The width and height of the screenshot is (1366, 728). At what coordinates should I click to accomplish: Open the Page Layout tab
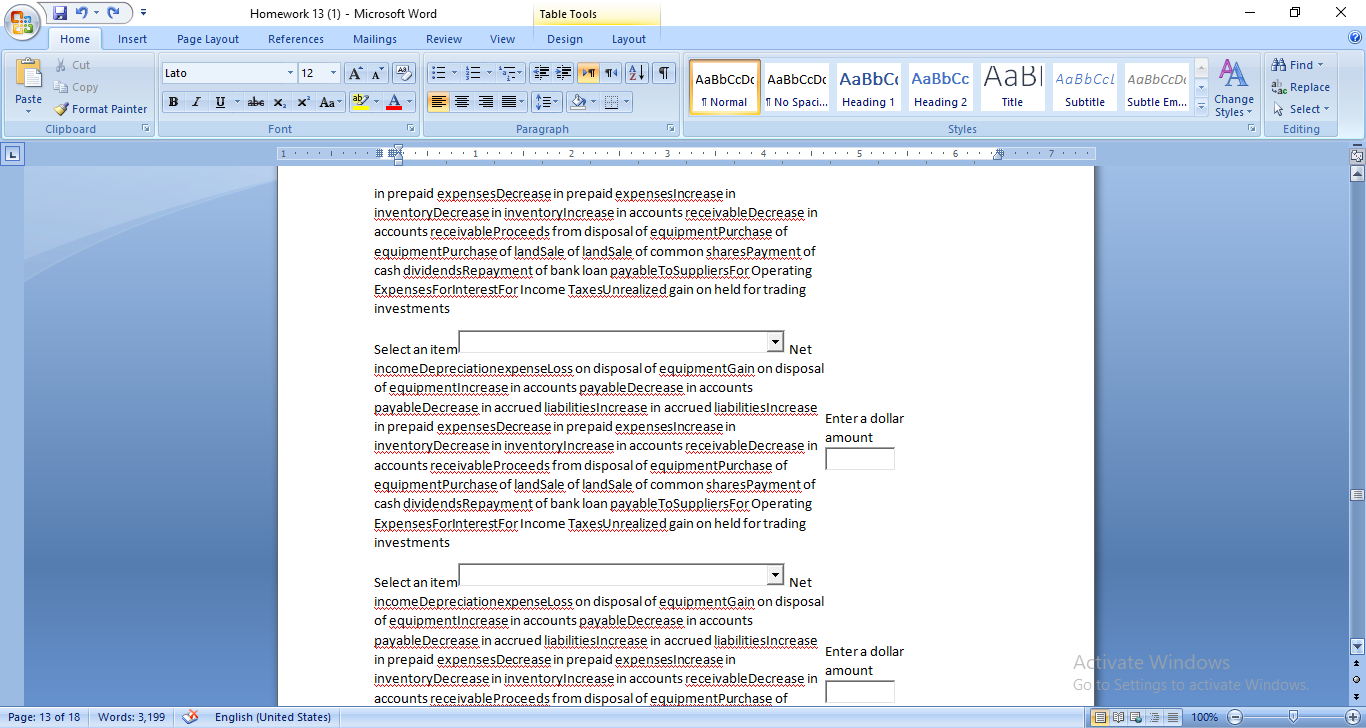(208, 39)
